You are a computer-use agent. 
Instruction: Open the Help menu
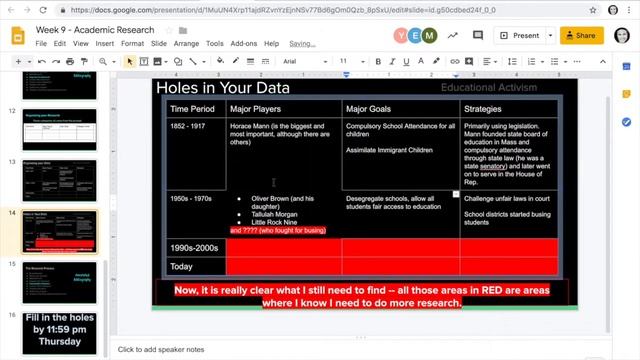click(271, 43)
